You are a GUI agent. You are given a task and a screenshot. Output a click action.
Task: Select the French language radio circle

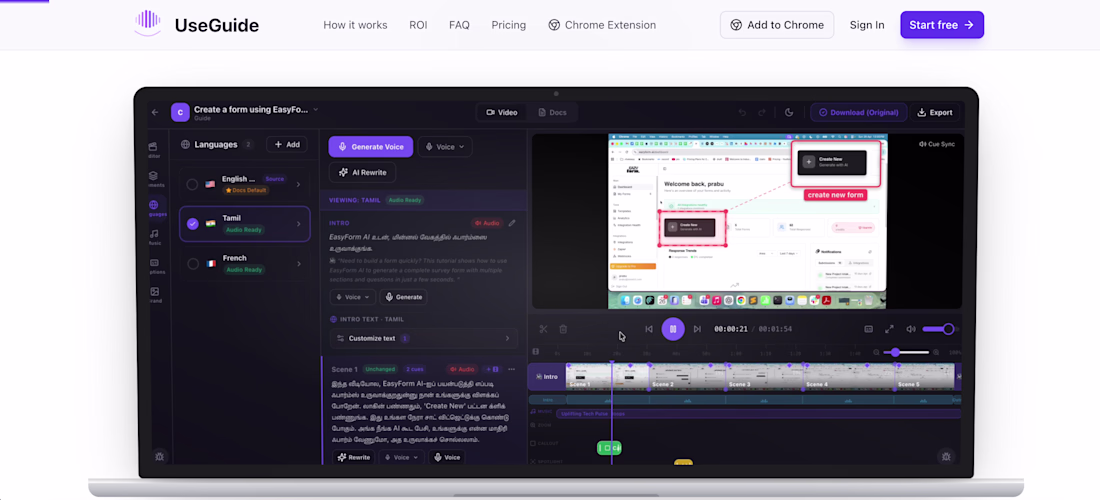192,264
